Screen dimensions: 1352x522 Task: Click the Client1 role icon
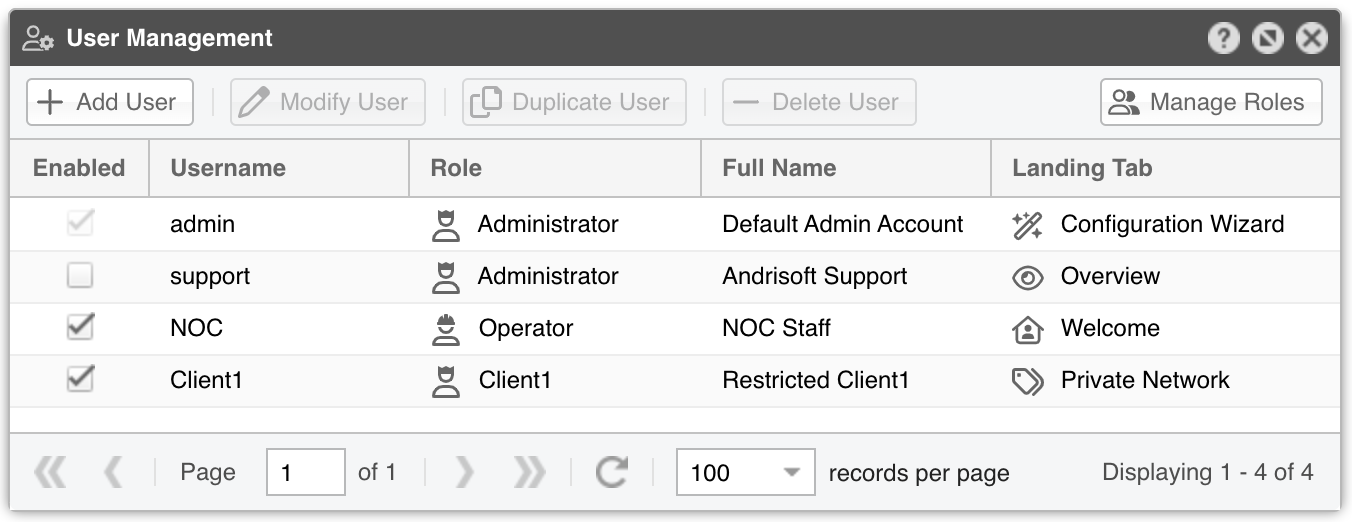coord(445,381)
